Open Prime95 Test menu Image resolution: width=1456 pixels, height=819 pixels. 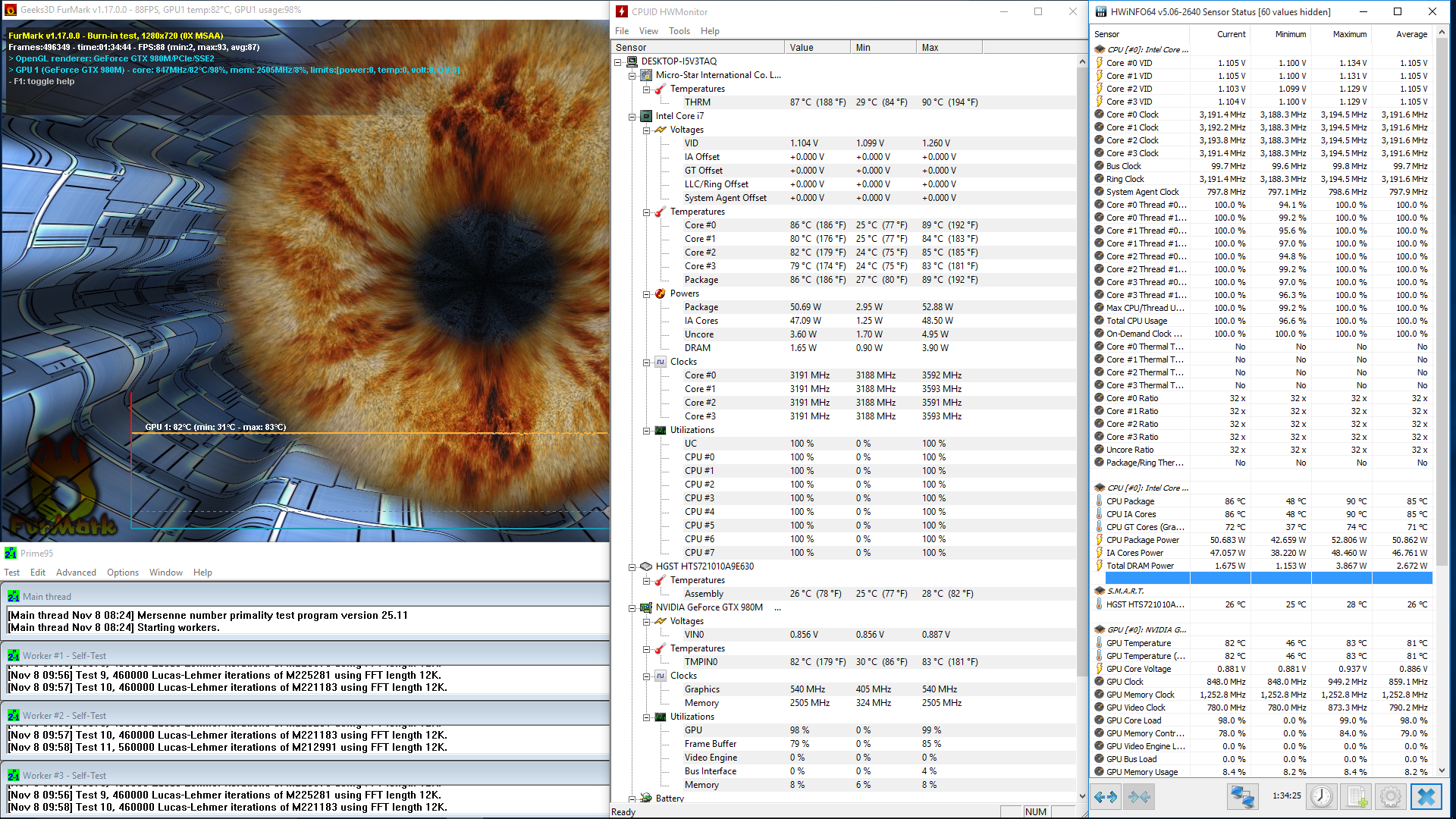12,573
